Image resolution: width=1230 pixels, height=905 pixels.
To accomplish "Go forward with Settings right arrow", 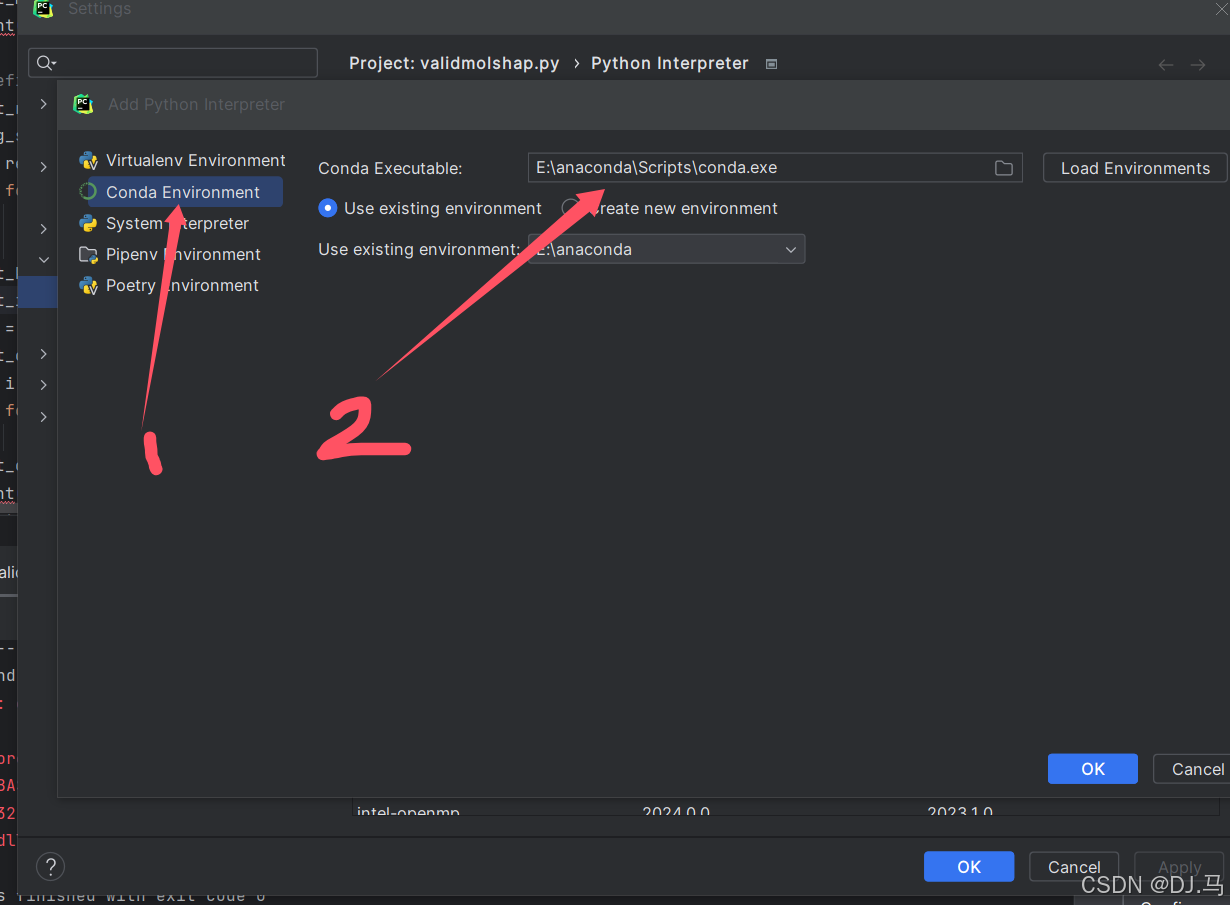I will click(1198, 64).
